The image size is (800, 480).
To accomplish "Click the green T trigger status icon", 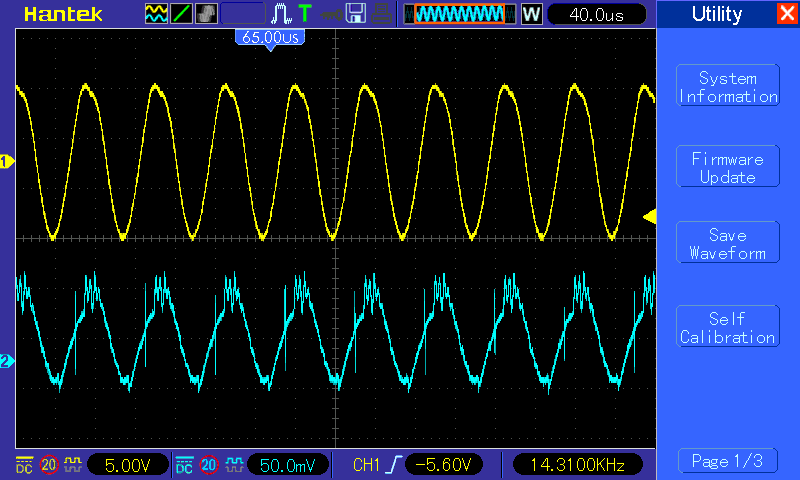I will pyautogui.click(x=305, y=14).
